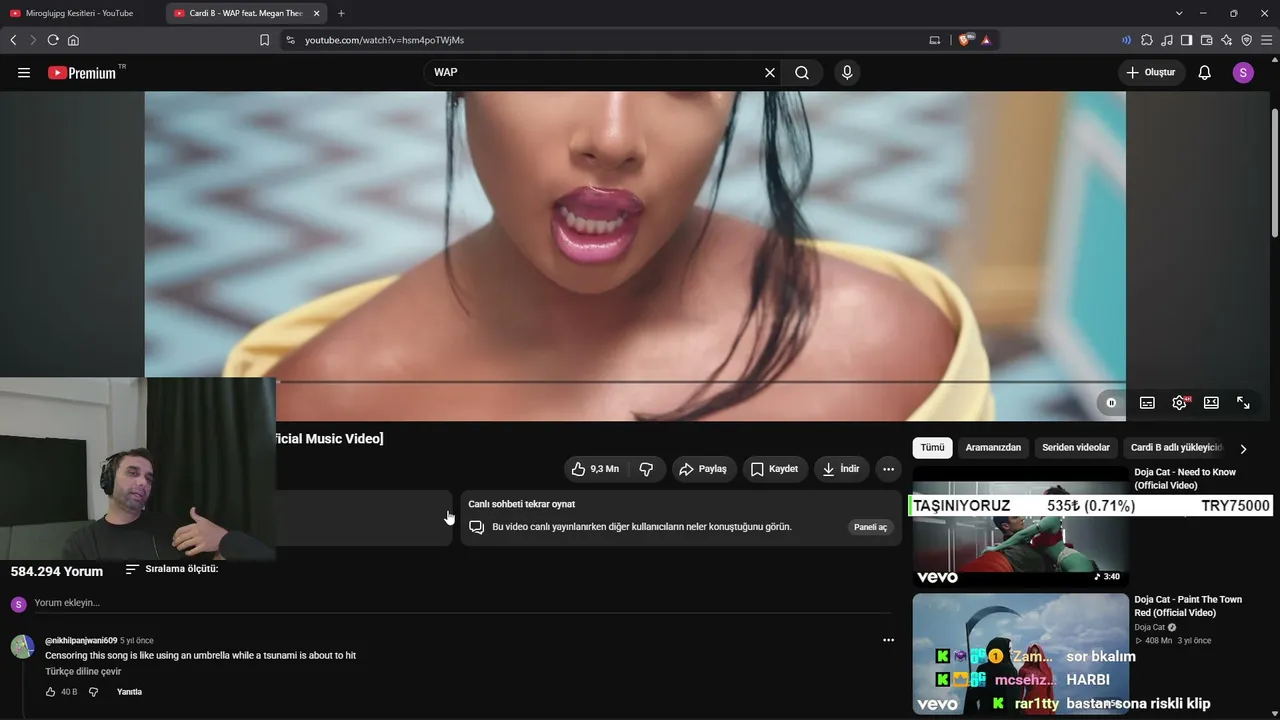Open the account avatar menu
The image size is (1280, 720).
(x=1243, y=73)
